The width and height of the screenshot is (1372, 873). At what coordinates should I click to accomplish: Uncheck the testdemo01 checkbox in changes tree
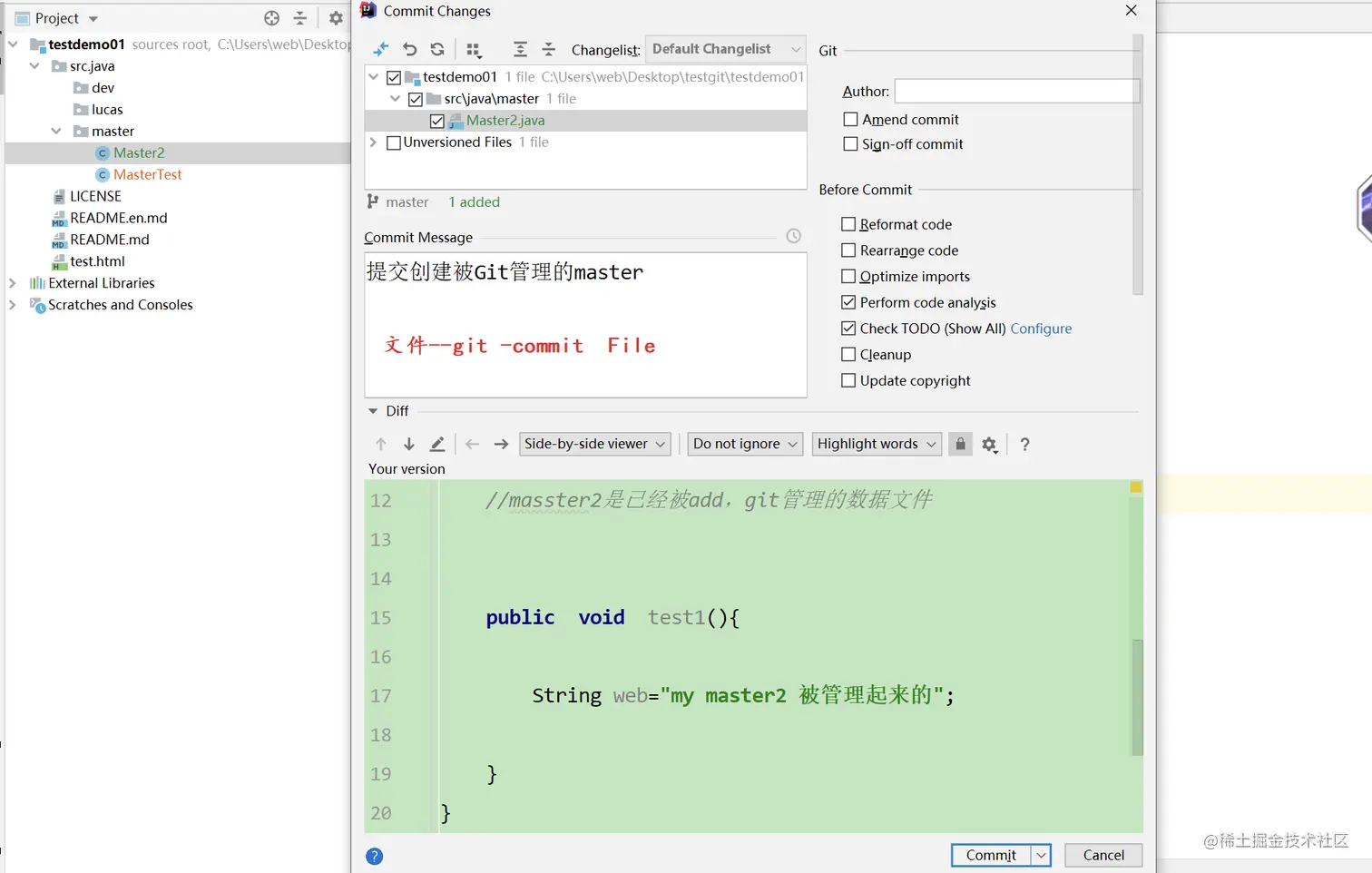[x=394, y=78]
